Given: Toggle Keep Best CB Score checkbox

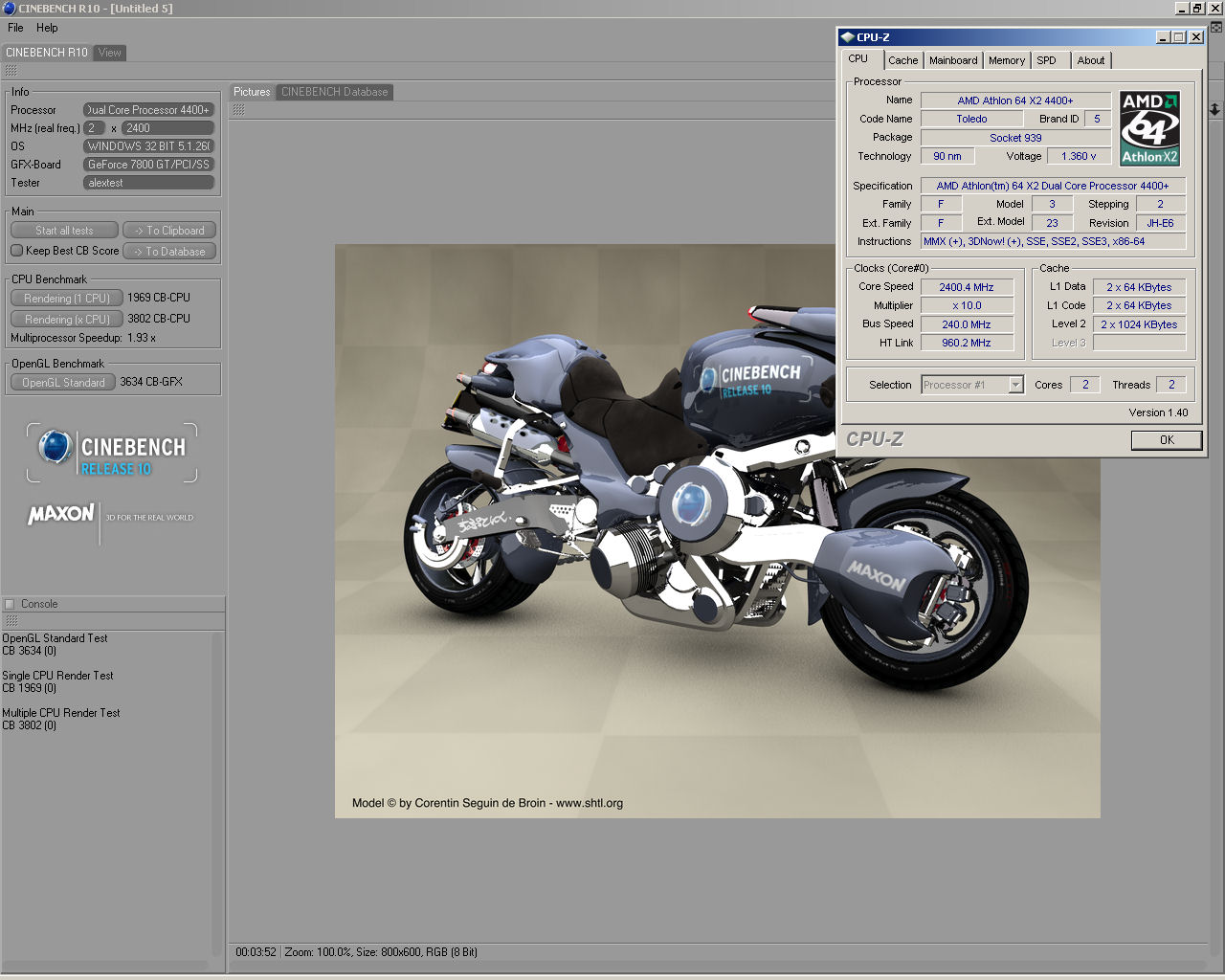Looking at the screenshot, I should point(16,251).
